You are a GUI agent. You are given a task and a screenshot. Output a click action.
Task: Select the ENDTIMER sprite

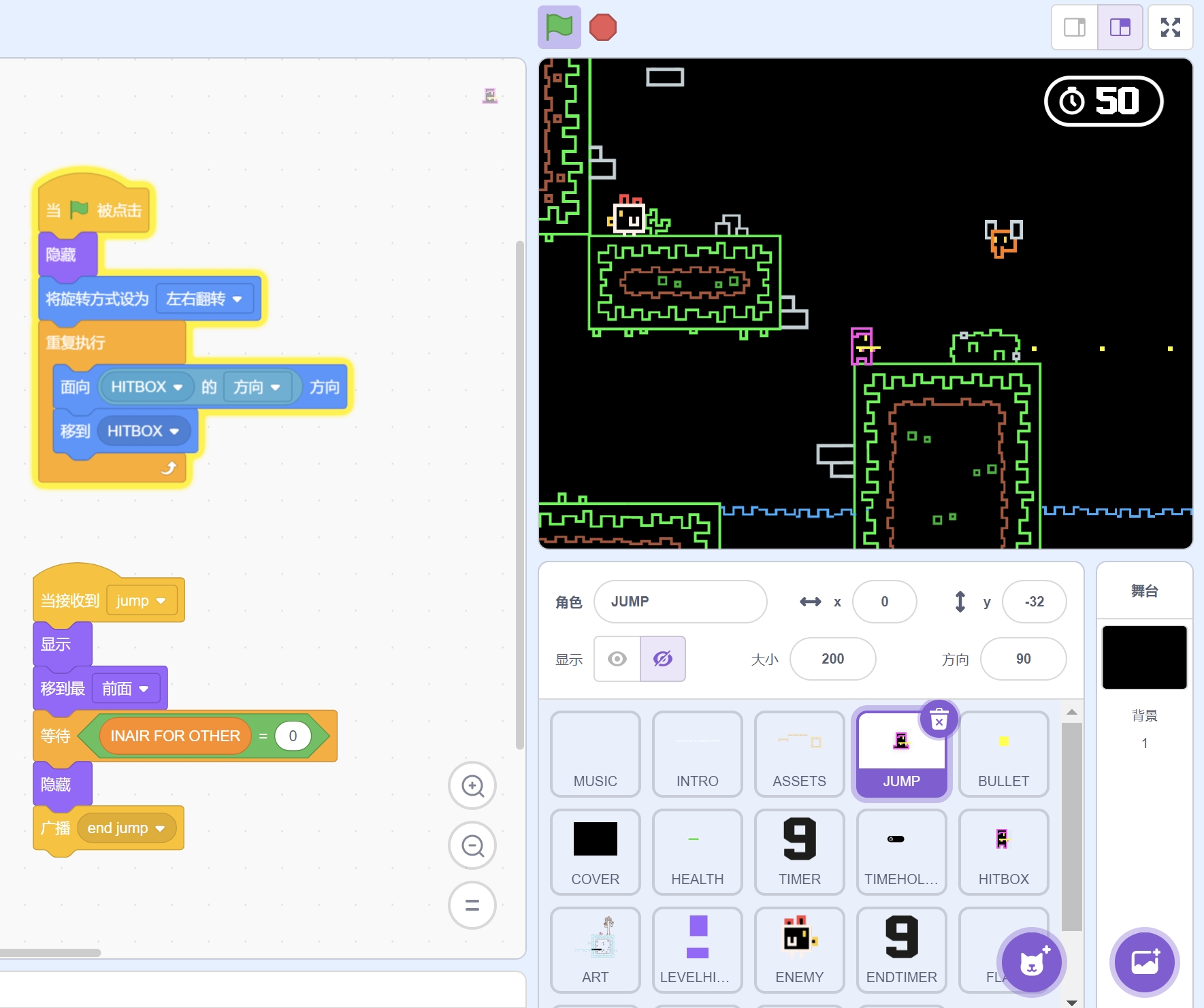902,950
